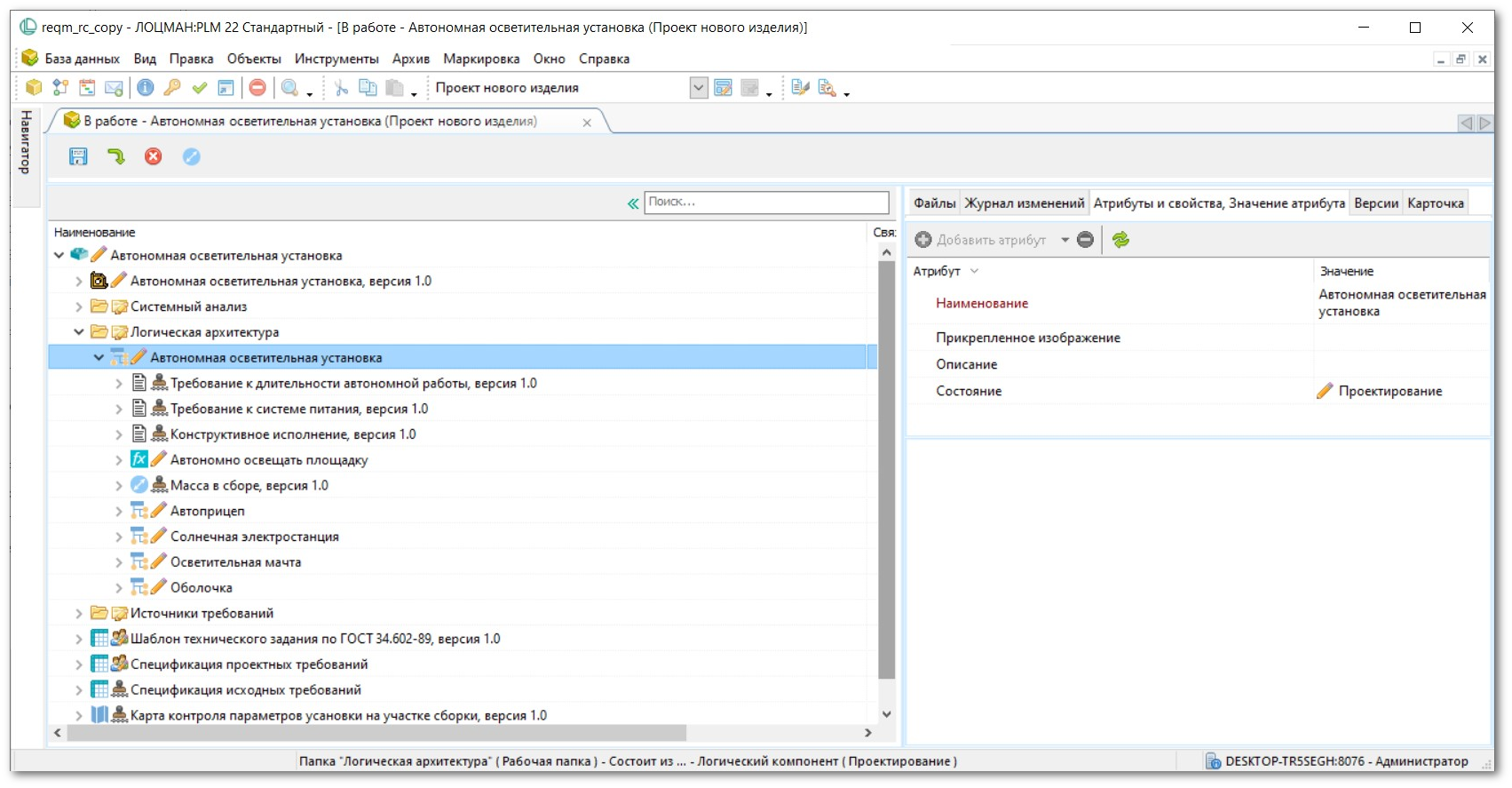This screenshot has width=1512, height=788.
Task: Click the blue info icon in toolbar
Action: [146, 88]
